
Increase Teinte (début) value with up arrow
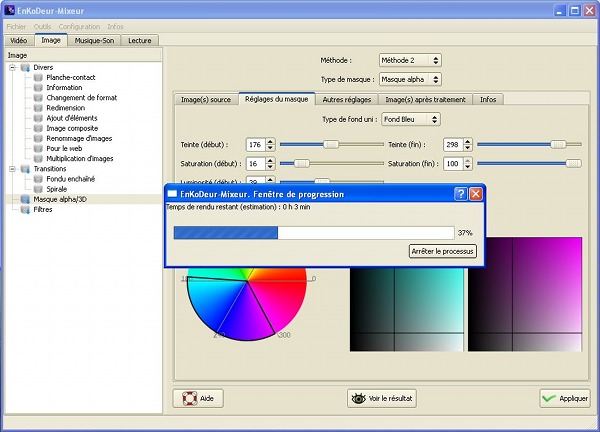click(270, 141)
